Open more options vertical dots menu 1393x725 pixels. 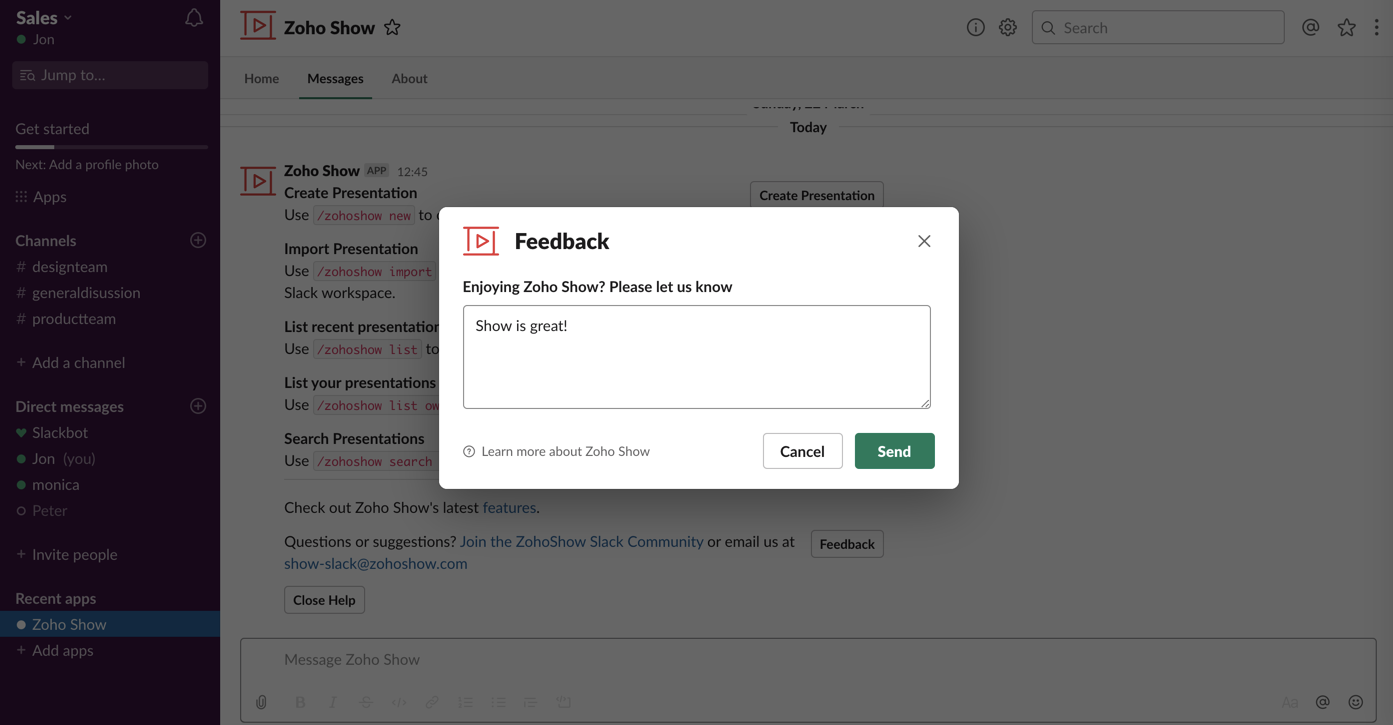(1376, 28)
